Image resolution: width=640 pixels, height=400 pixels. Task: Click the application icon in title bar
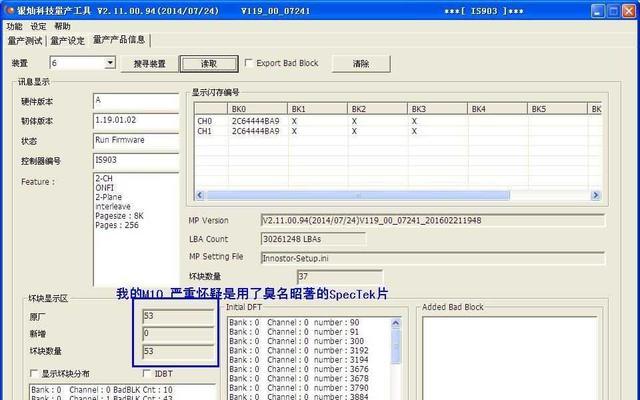coord(9,11)
